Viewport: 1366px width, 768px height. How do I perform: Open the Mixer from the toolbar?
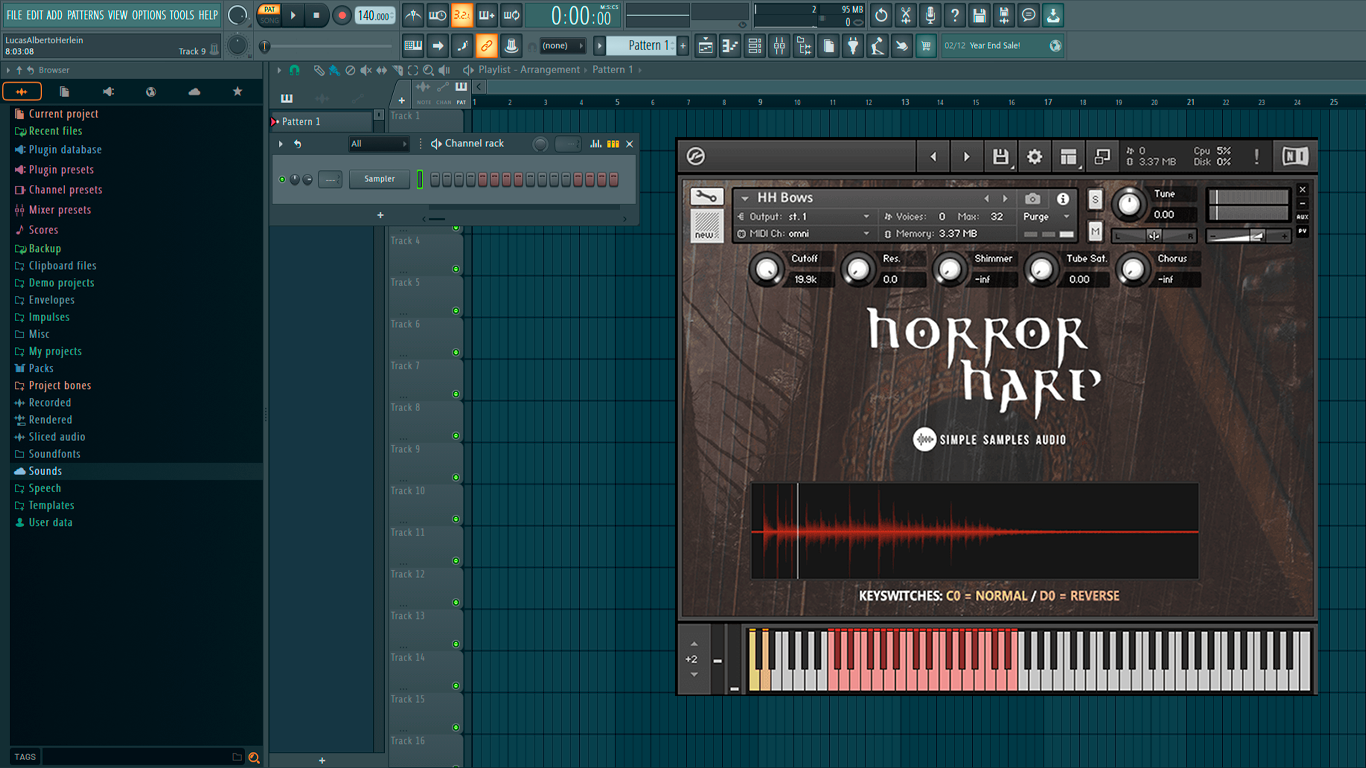(779, 45)
